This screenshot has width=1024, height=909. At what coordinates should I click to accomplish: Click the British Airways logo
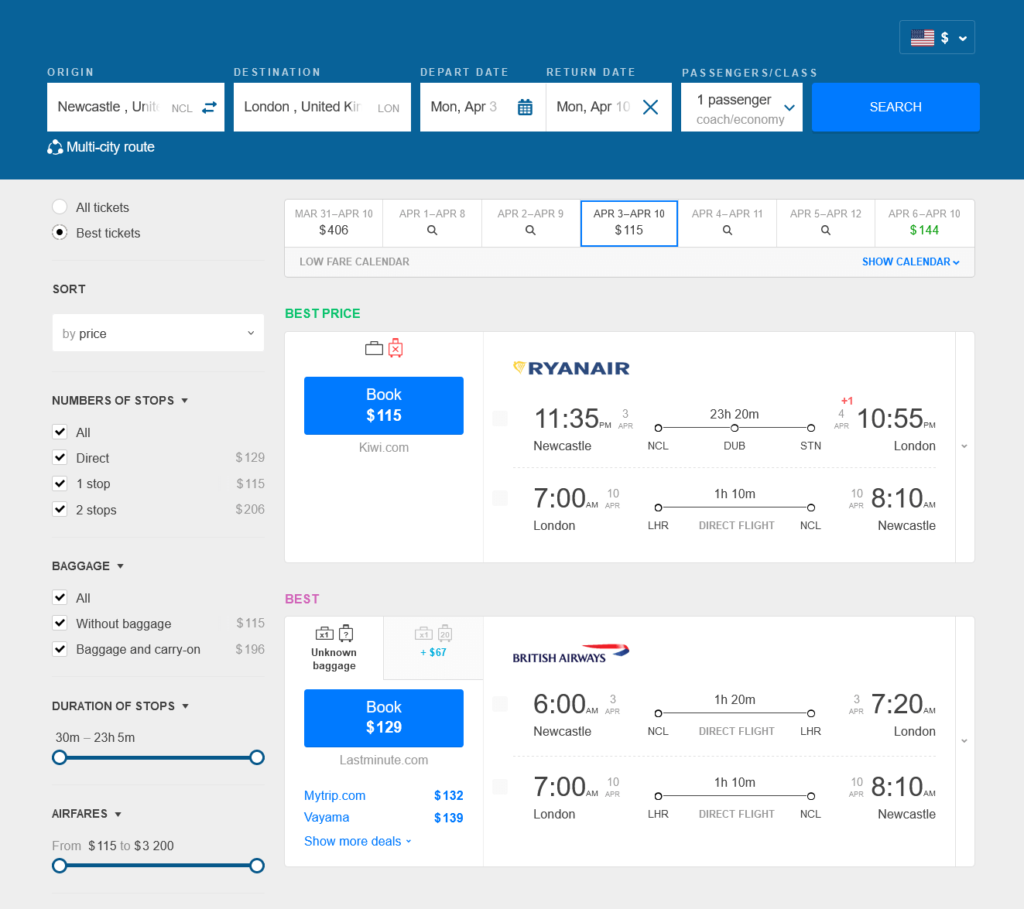pyautogui.click(x=571, y=654)
